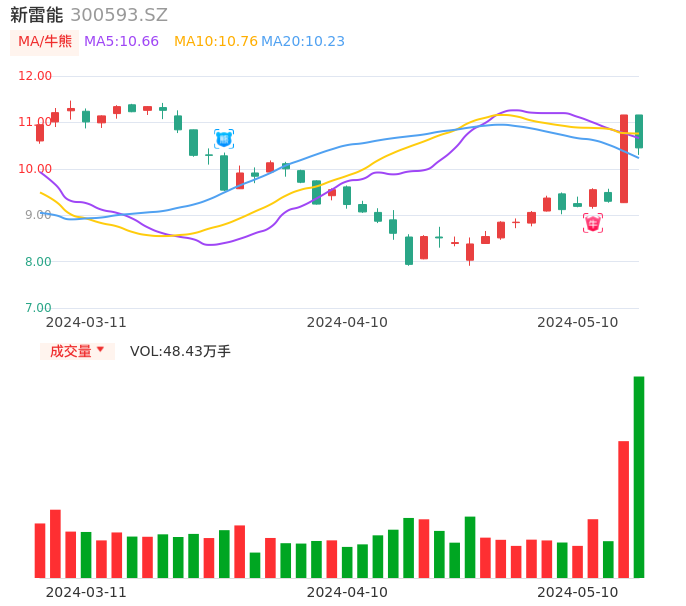
Task: Toggle the MA5 line legend
Action: point(121,42)
